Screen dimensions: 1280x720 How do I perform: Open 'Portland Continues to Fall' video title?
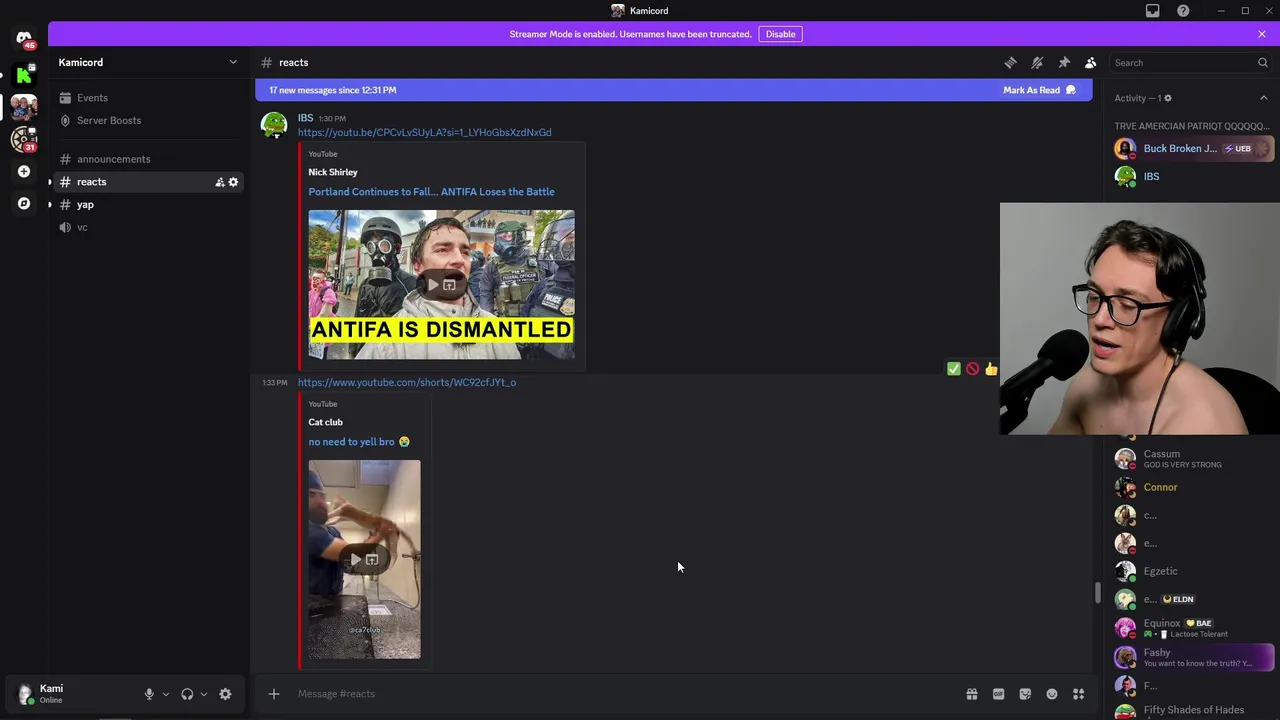(x=431, y=191)
